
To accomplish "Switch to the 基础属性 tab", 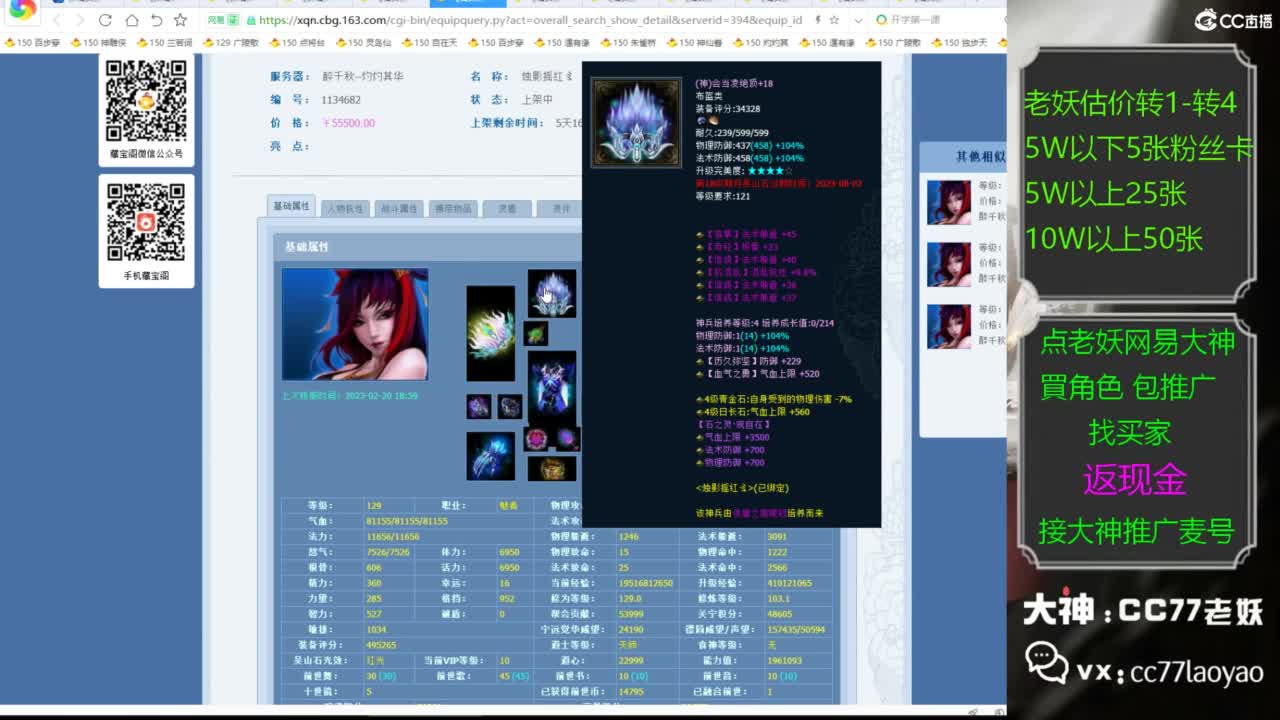I will point(291,206).
